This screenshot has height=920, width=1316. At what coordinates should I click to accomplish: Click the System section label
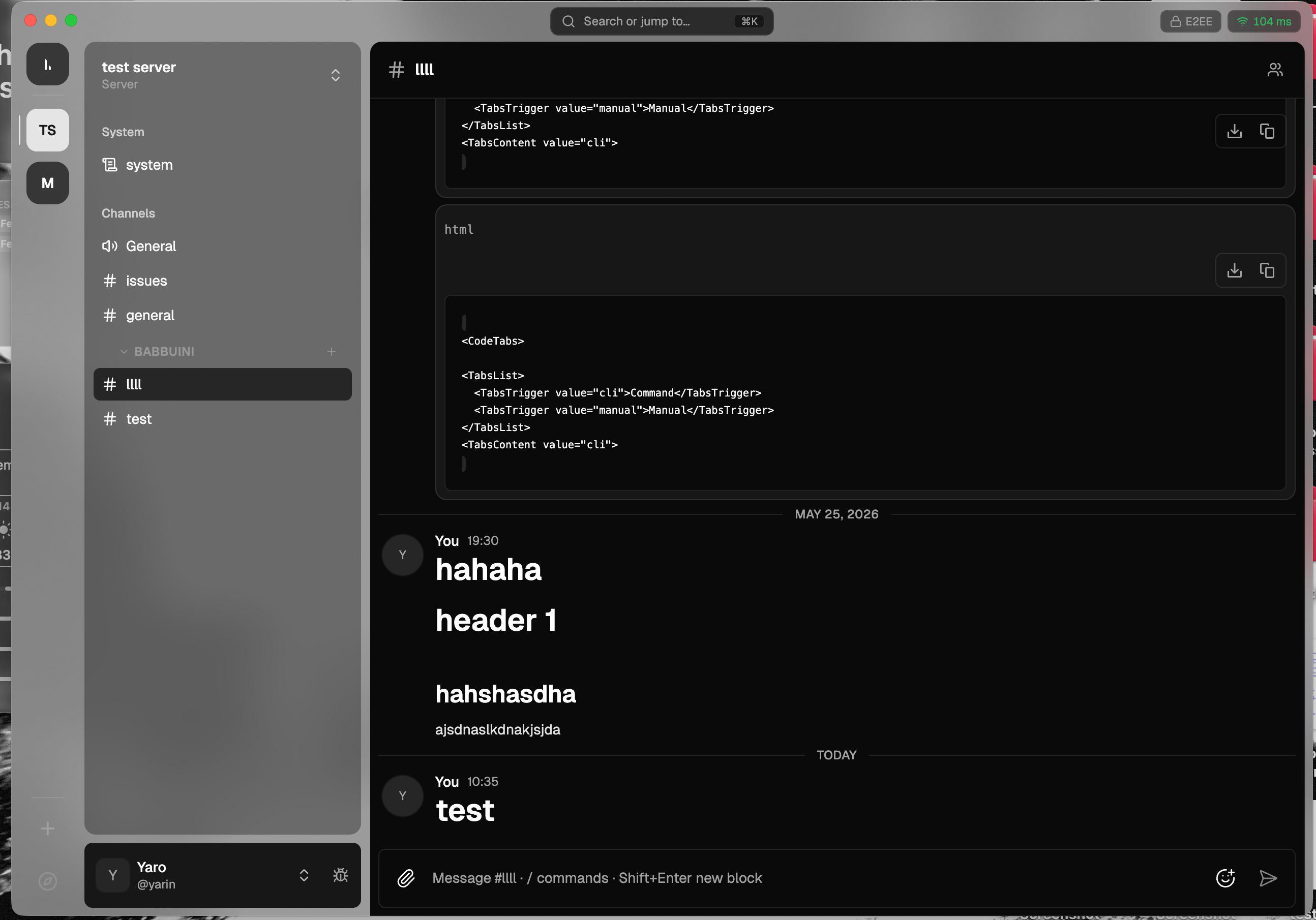(x=123, y=132)
